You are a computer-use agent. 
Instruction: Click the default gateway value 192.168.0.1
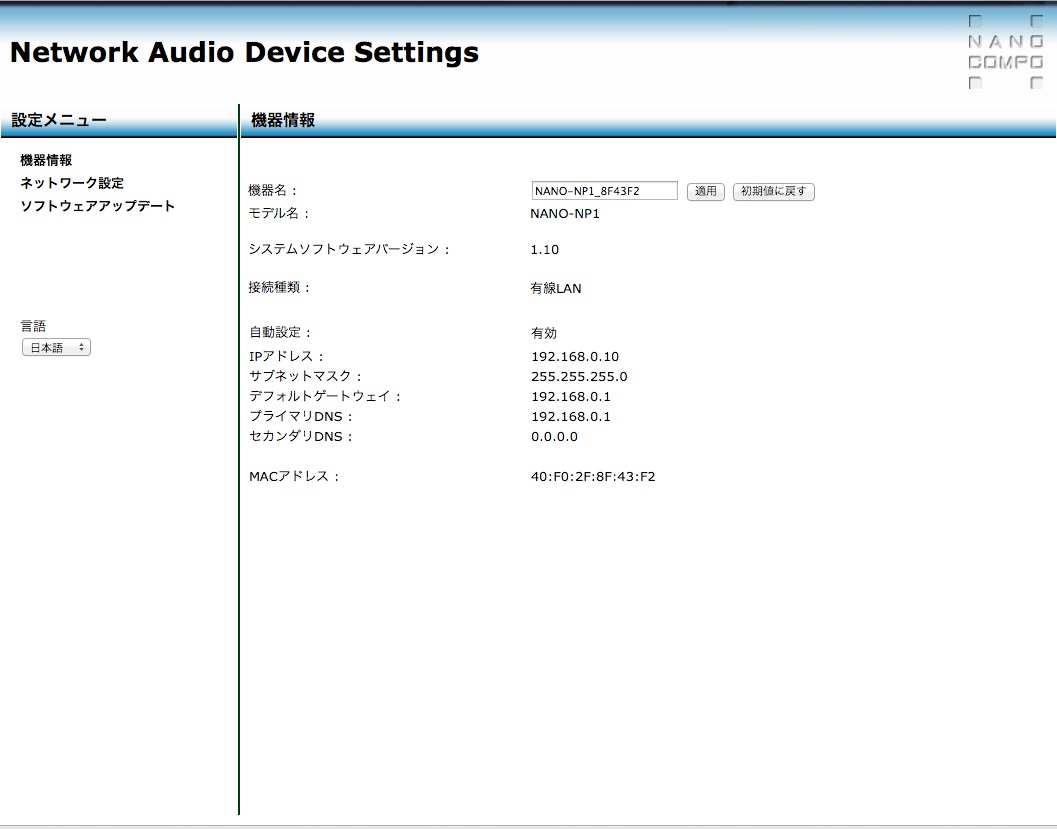tap(571, 397)
